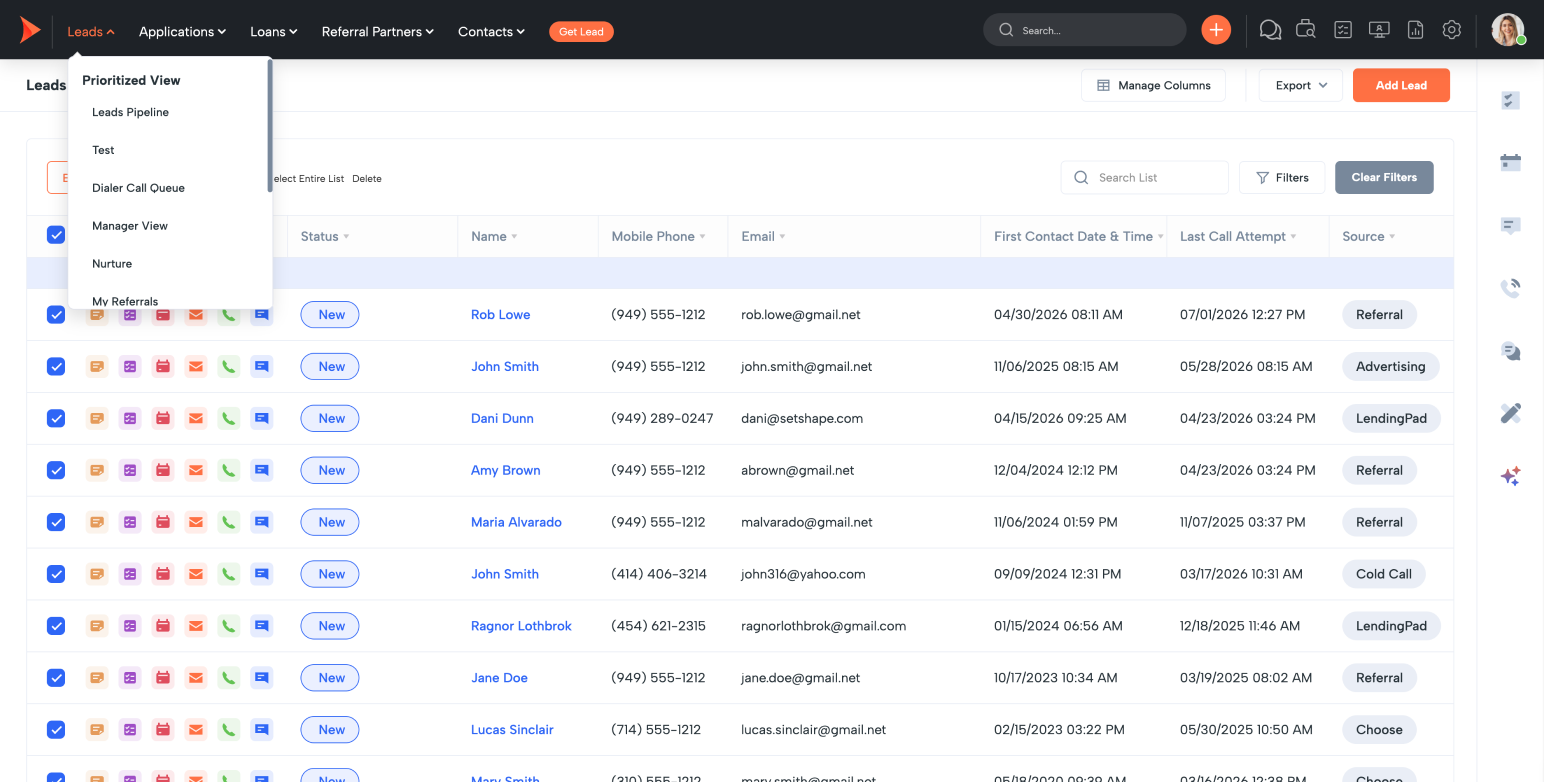1544x782 pixels.
Task: Uncheck Lucas Sinclair's row checkbox
Action: [56, 730]
